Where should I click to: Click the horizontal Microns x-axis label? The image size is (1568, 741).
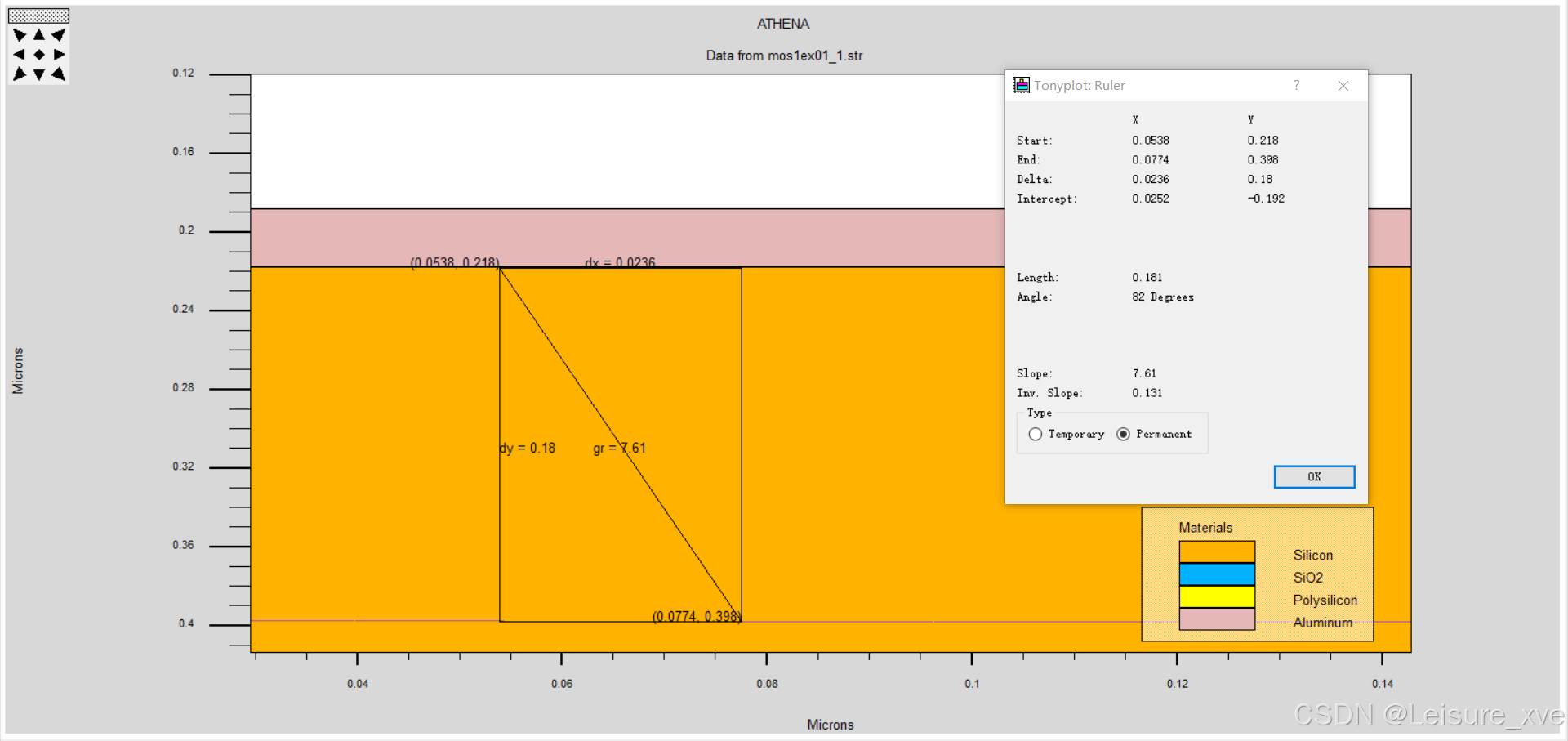831,725
